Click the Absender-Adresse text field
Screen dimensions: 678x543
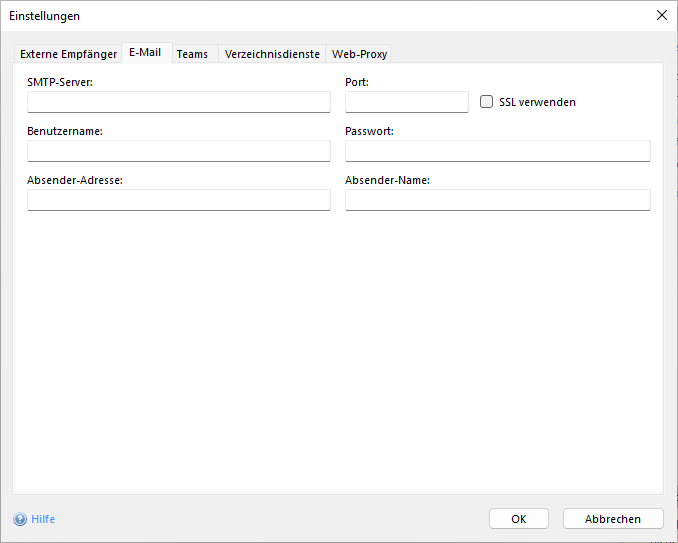(178, 200)
